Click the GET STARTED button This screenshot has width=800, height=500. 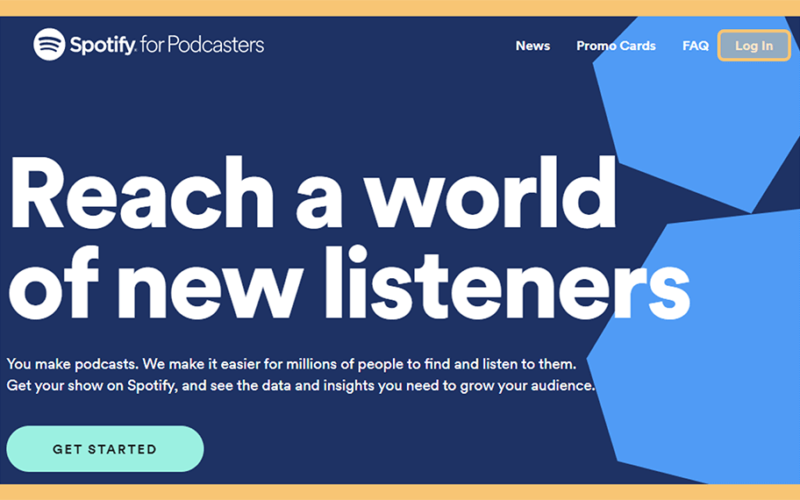pos(105,449)
